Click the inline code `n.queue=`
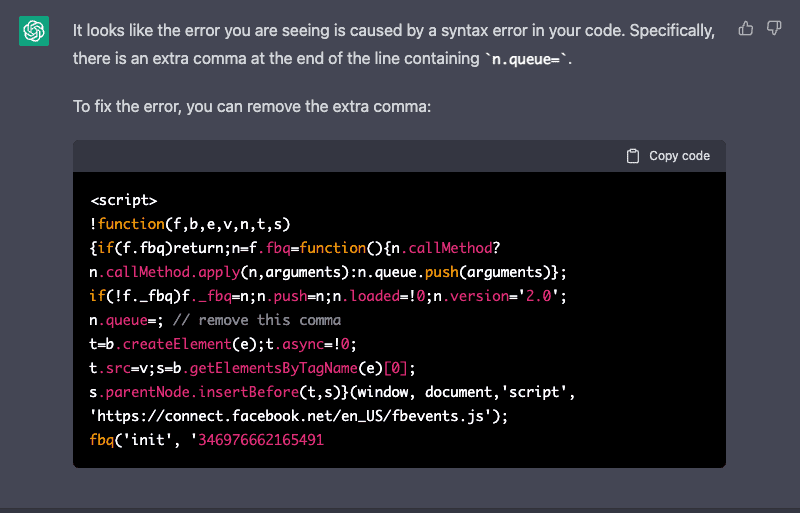 click(528, 59)
